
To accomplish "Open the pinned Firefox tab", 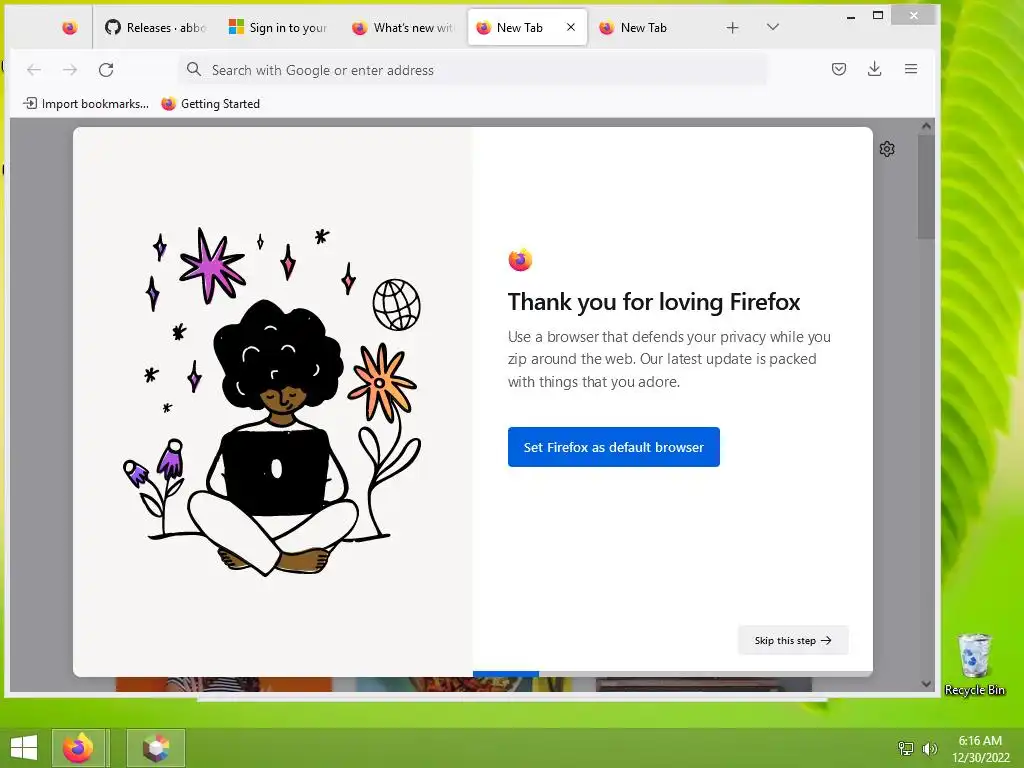I will (69, 27).
